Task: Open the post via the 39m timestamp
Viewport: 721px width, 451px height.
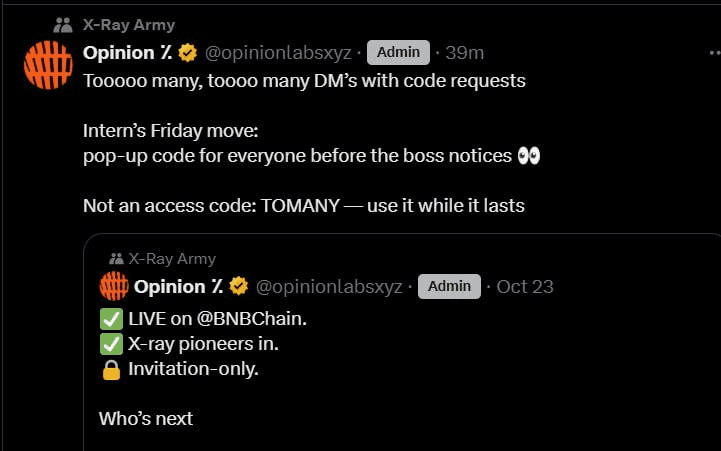Action: (464, 52)
